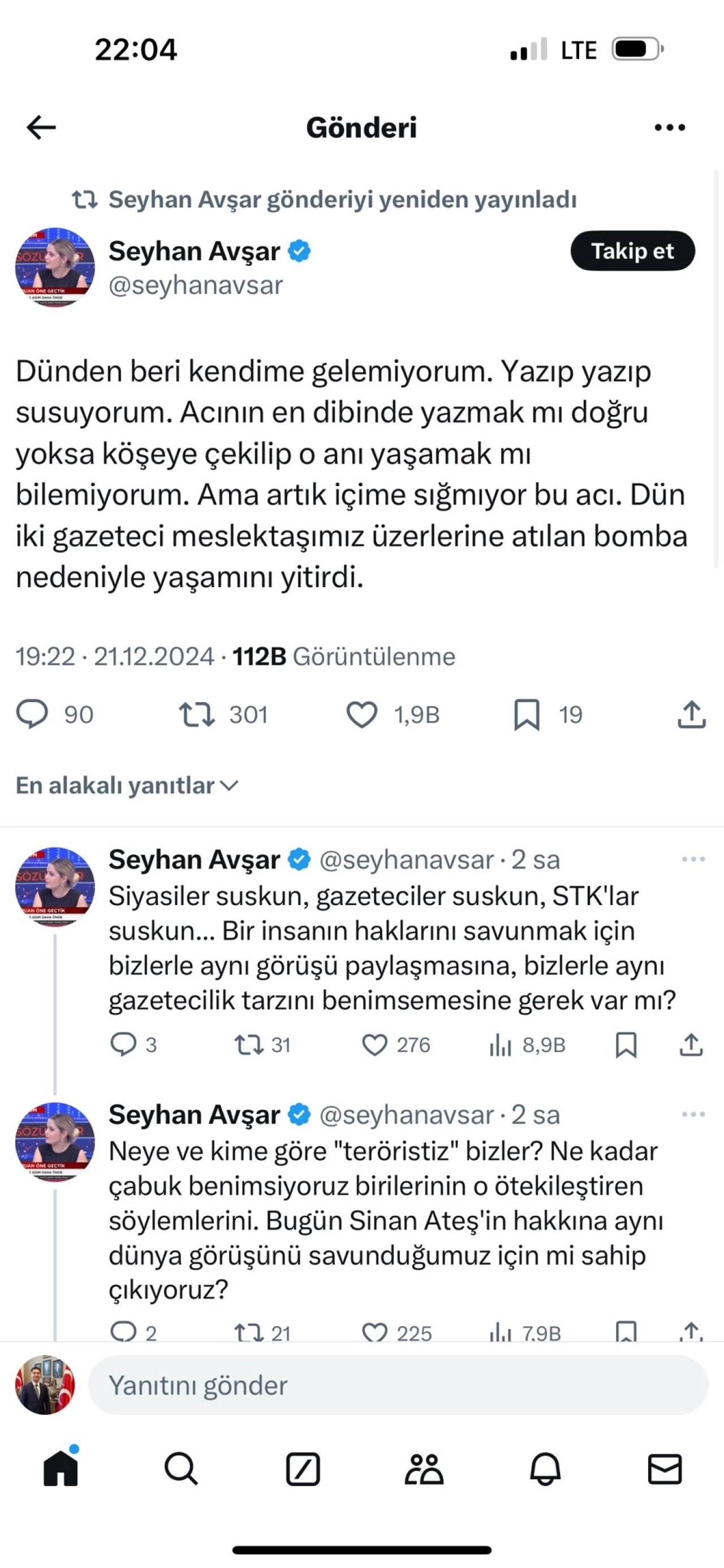Open the Communities people tab
The width and height of the screenshot is (724, 1568).
424,1469
